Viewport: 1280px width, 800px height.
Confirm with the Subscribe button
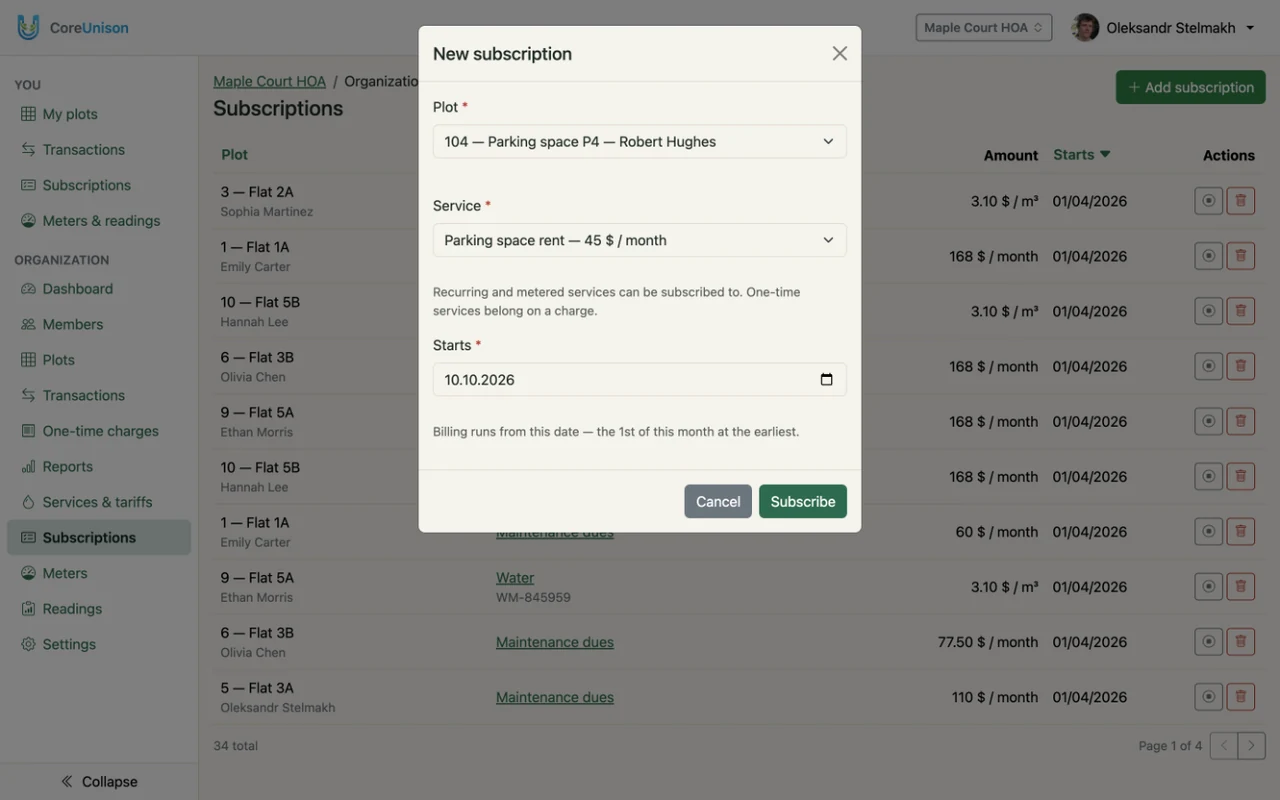click(803, 502)
